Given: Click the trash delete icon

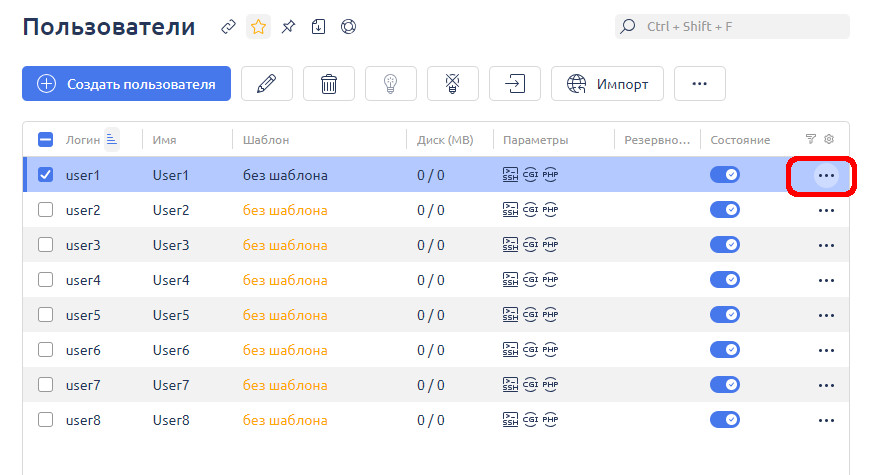Looking at the screenshot, I should coord(328,84).
